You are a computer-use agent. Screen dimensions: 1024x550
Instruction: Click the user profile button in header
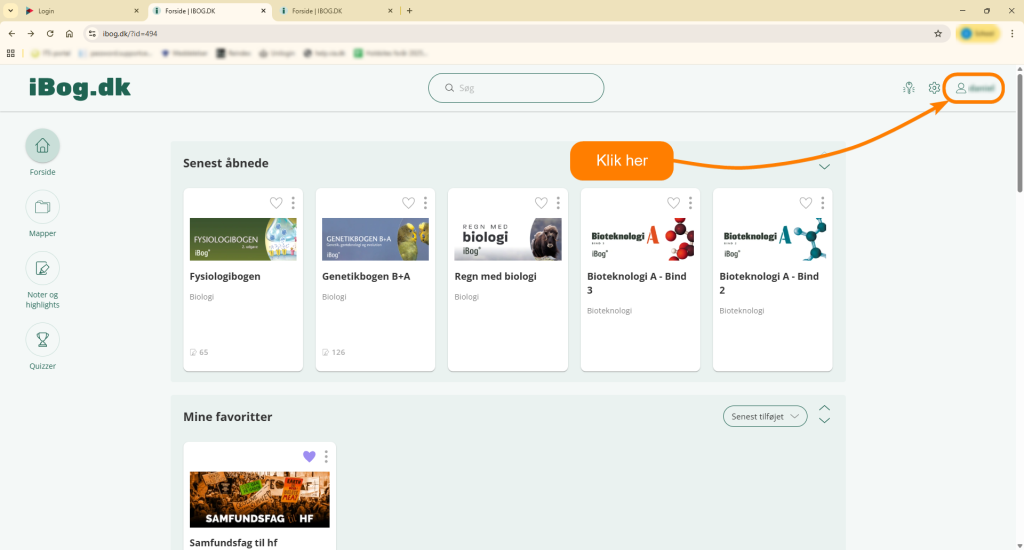point(973,88)
